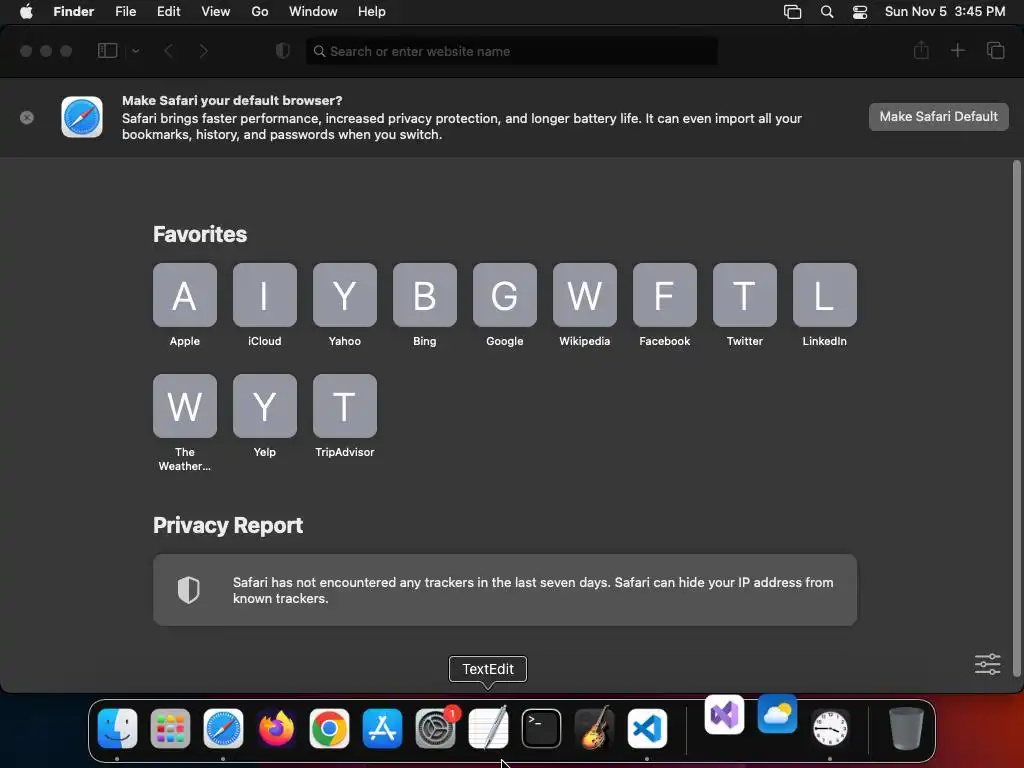Open the Facebook favorite tile
Image resolution: width=1024 pixels, height=768 pixels.
click(x=665, y=295)
